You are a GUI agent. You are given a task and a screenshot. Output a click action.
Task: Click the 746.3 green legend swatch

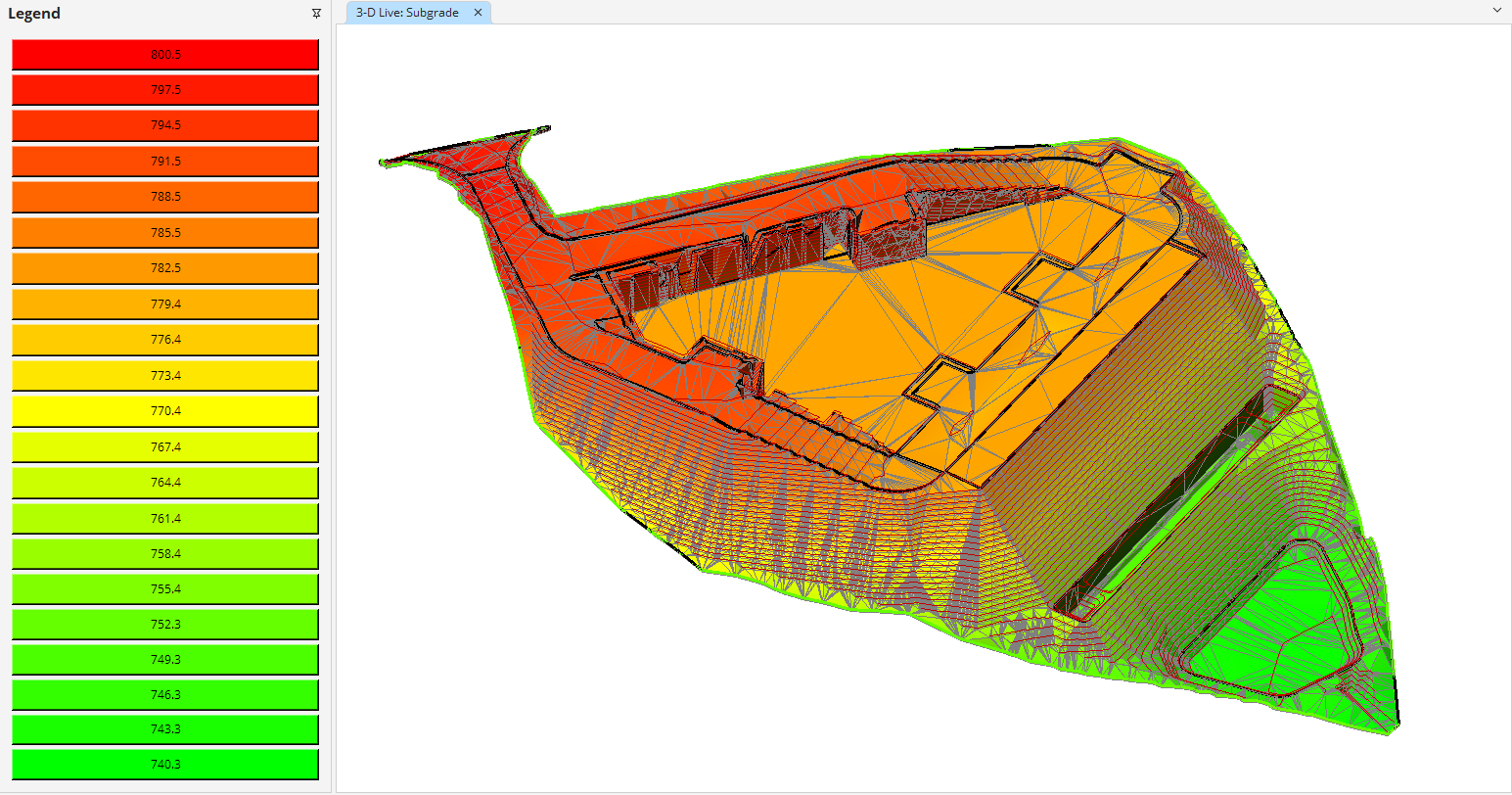(164, 695)
